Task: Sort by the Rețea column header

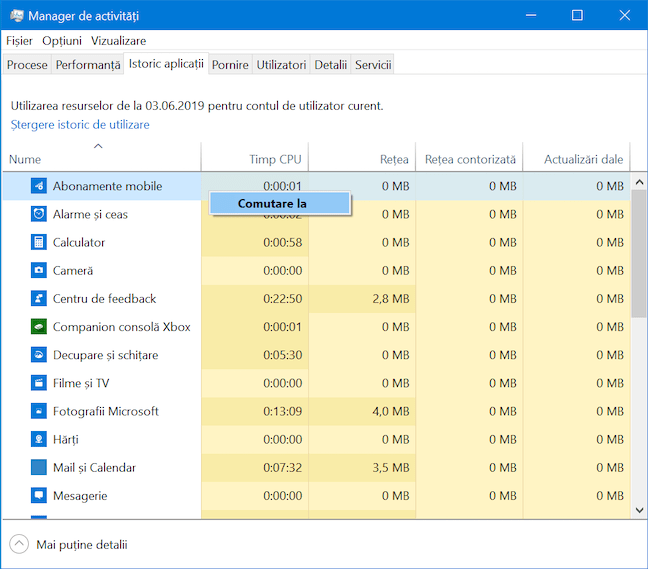Action: 362,157
